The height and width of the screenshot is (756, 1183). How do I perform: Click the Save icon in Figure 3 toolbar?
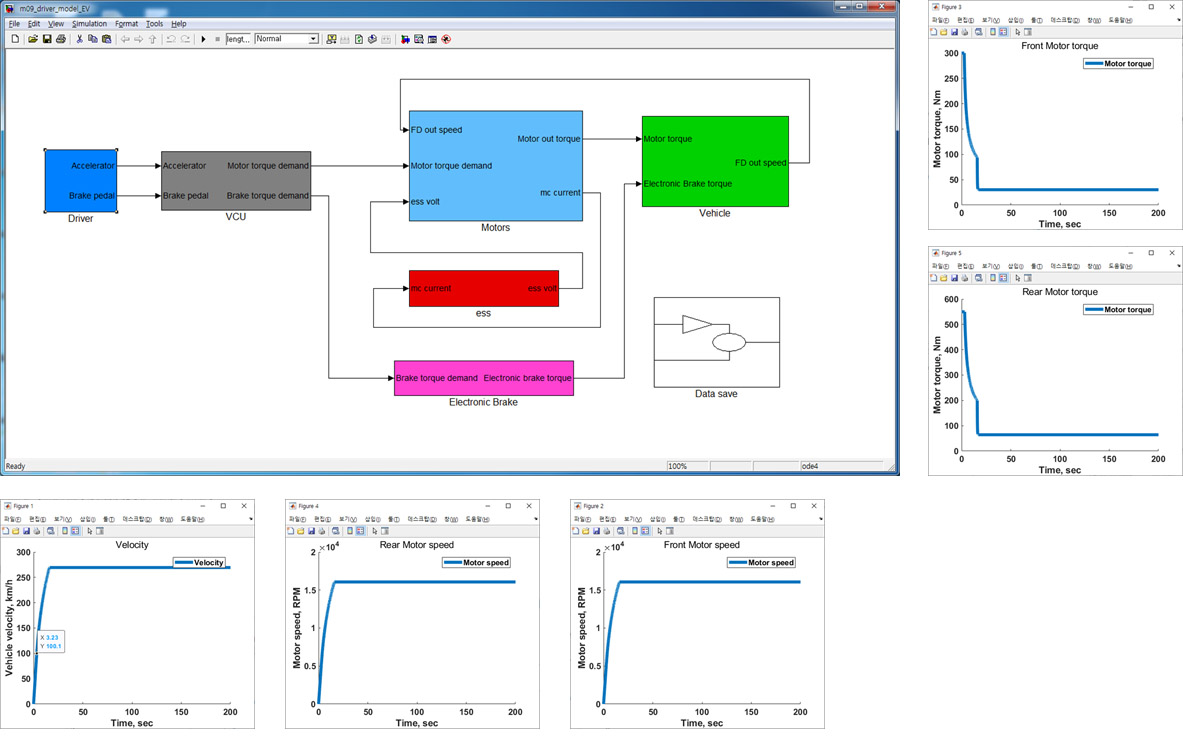tap(955, 32)
